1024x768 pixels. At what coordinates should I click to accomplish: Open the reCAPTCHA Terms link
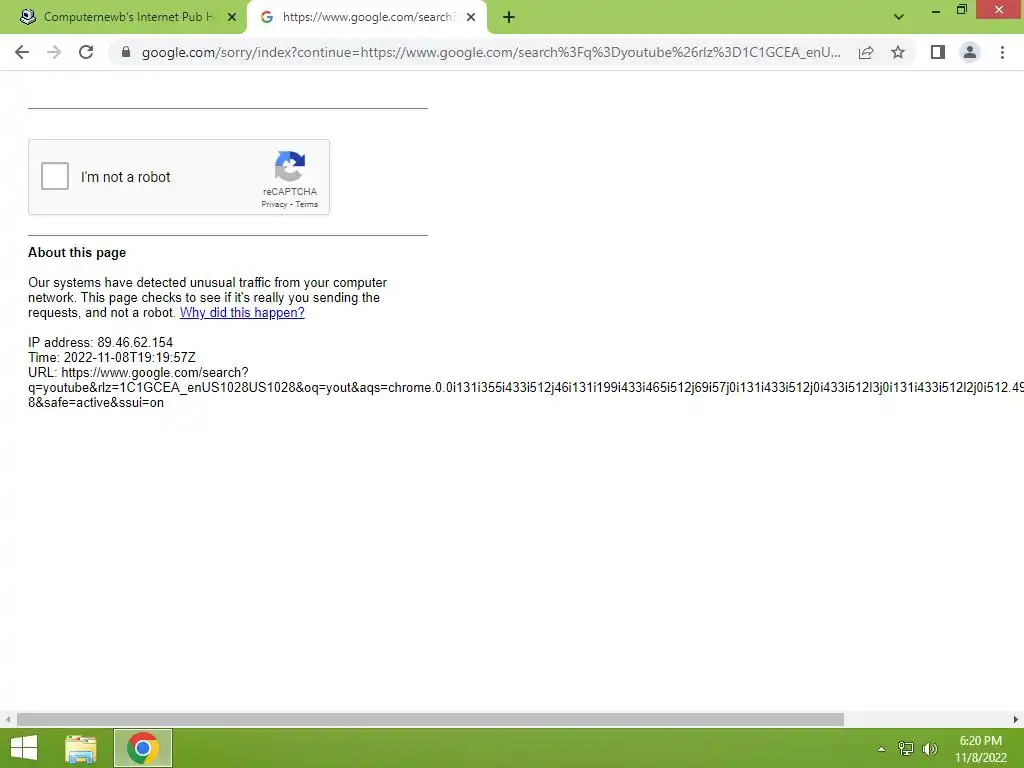pos(306,204)
